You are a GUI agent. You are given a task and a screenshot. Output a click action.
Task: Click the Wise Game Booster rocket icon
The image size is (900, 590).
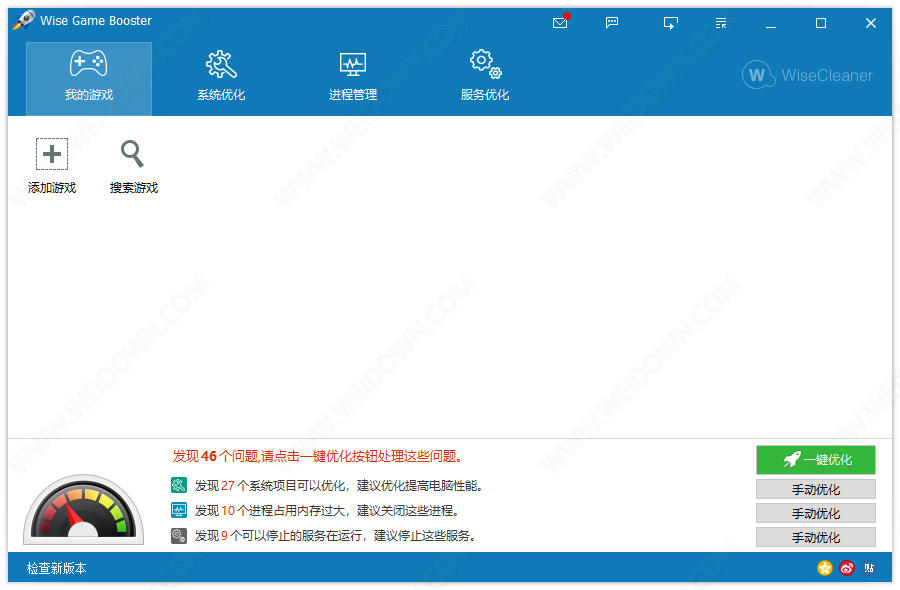click(24, 20)
